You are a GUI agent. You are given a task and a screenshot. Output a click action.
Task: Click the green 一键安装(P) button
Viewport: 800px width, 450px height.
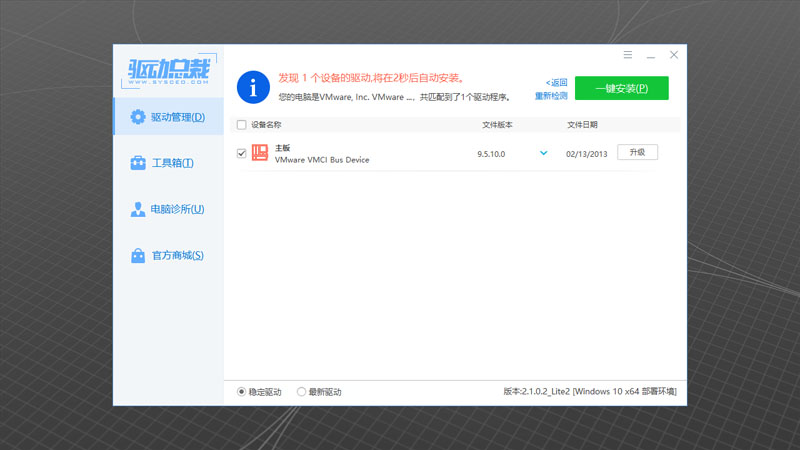[x=621, y=88]
